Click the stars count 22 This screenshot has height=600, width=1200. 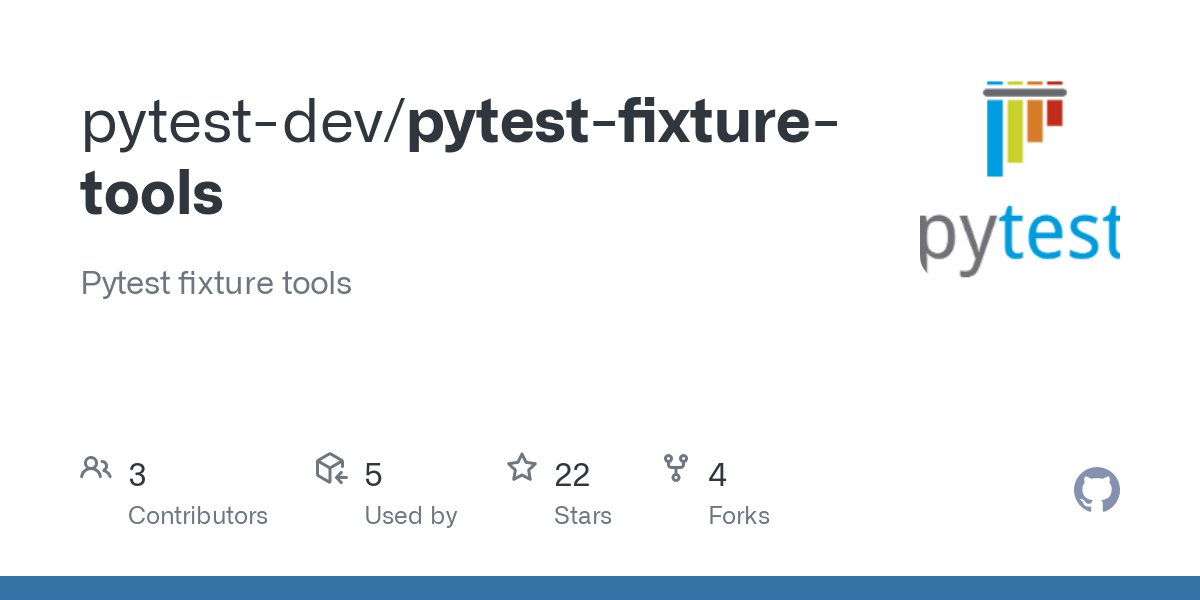click(572, 475)
